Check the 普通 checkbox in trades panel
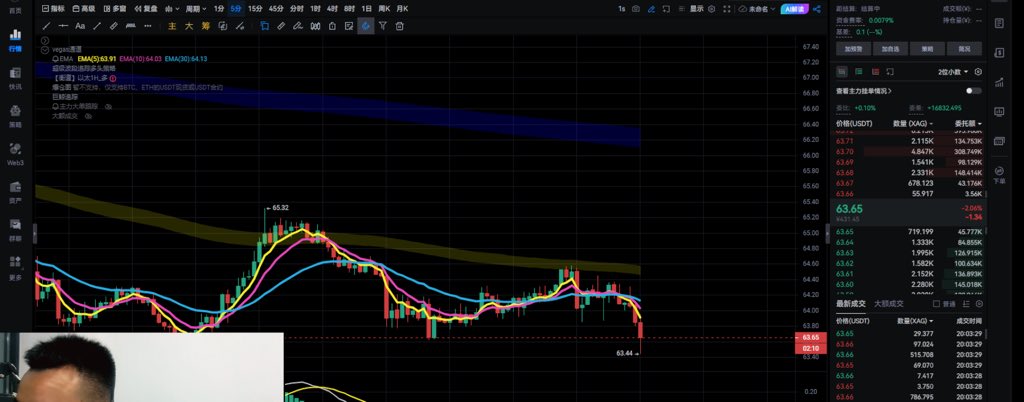This screenshot has width=1024, height=402. click(x=936, y=304)
